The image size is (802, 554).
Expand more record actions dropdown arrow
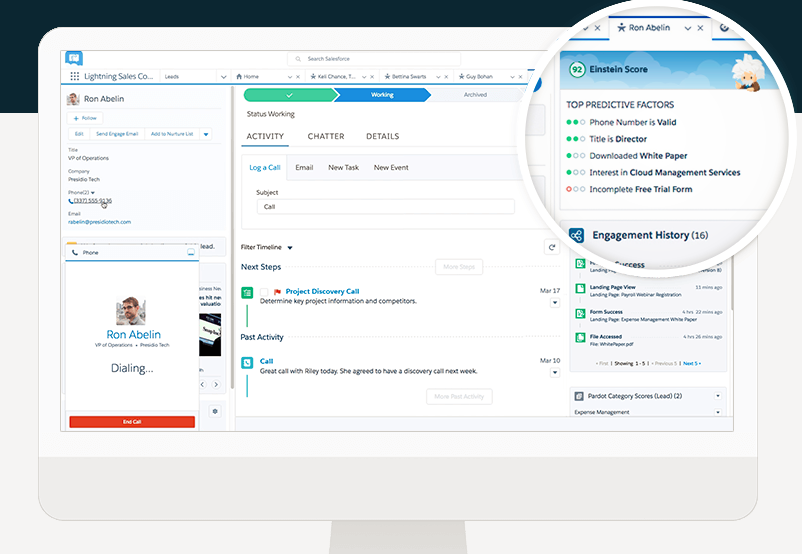(x=206, y=135)
